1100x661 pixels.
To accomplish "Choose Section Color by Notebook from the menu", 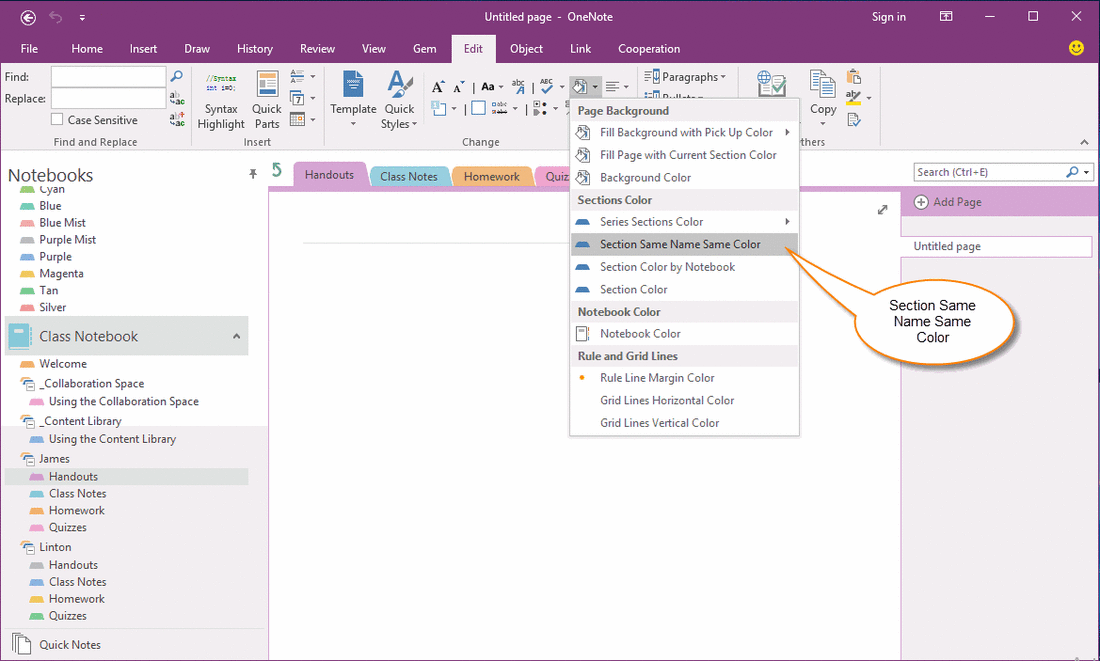I will (684, 267).
